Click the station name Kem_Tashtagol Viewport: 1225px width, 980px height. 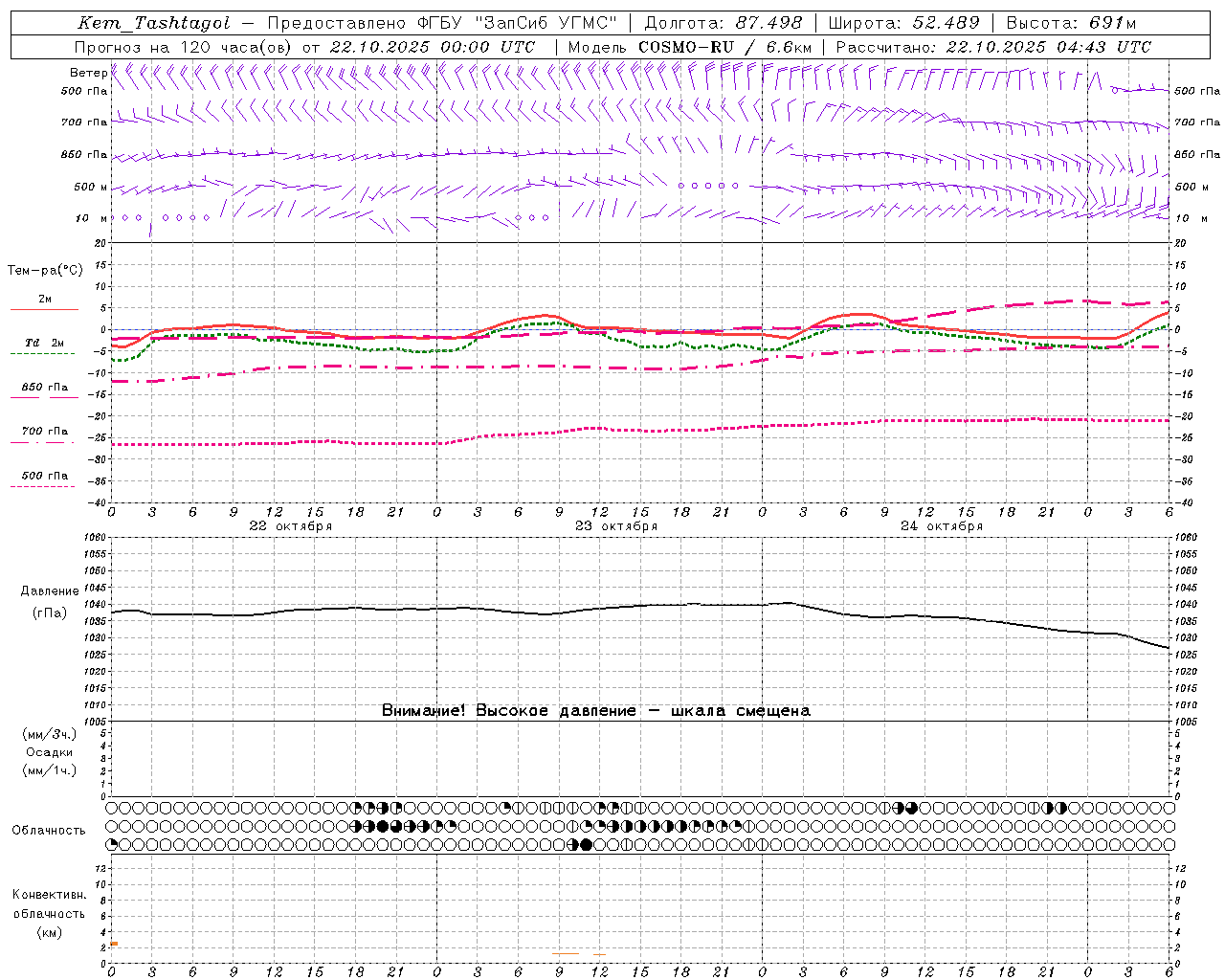coord(153,24)
